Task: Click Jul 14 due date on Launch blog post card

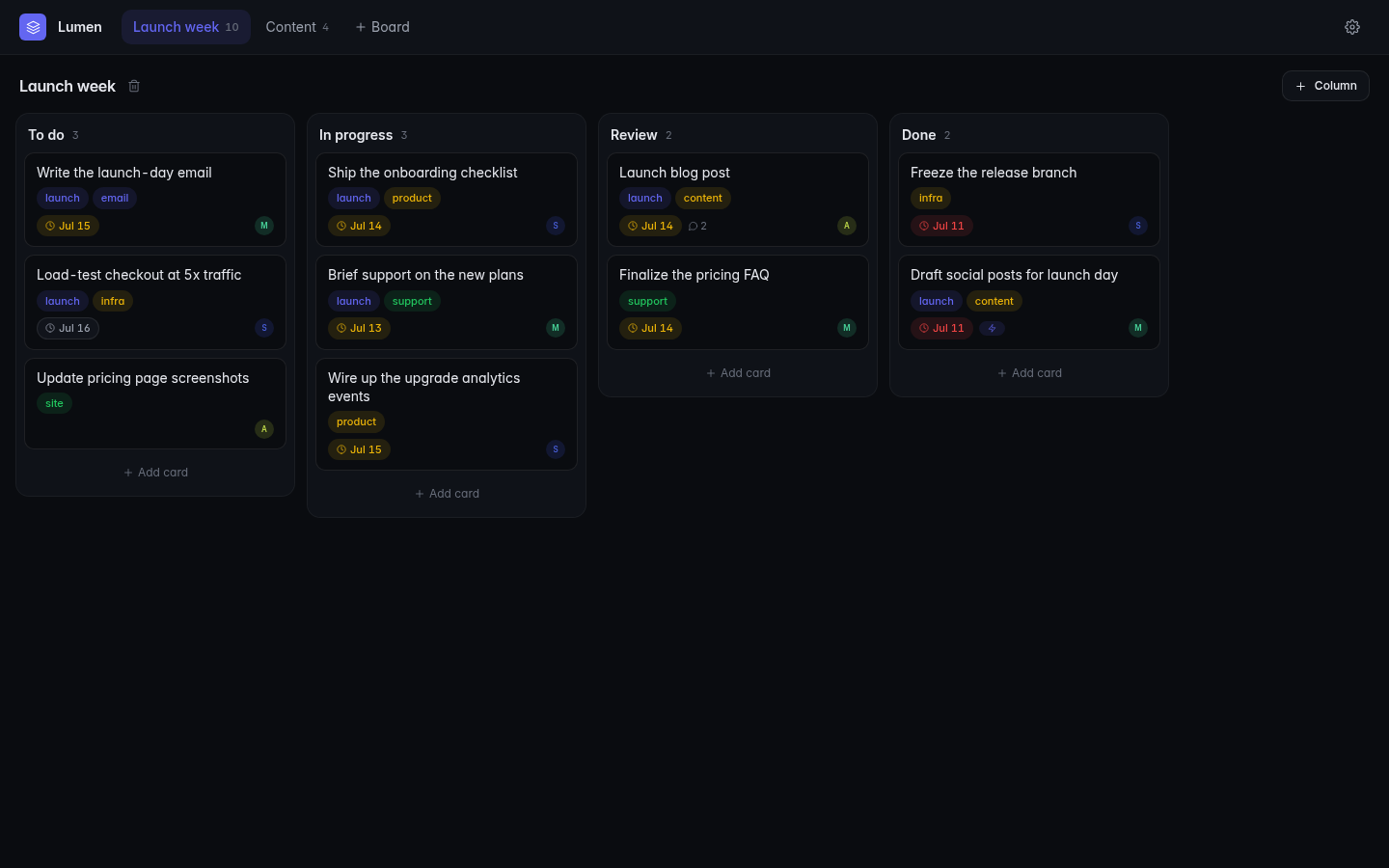Action: coord(650,226)
